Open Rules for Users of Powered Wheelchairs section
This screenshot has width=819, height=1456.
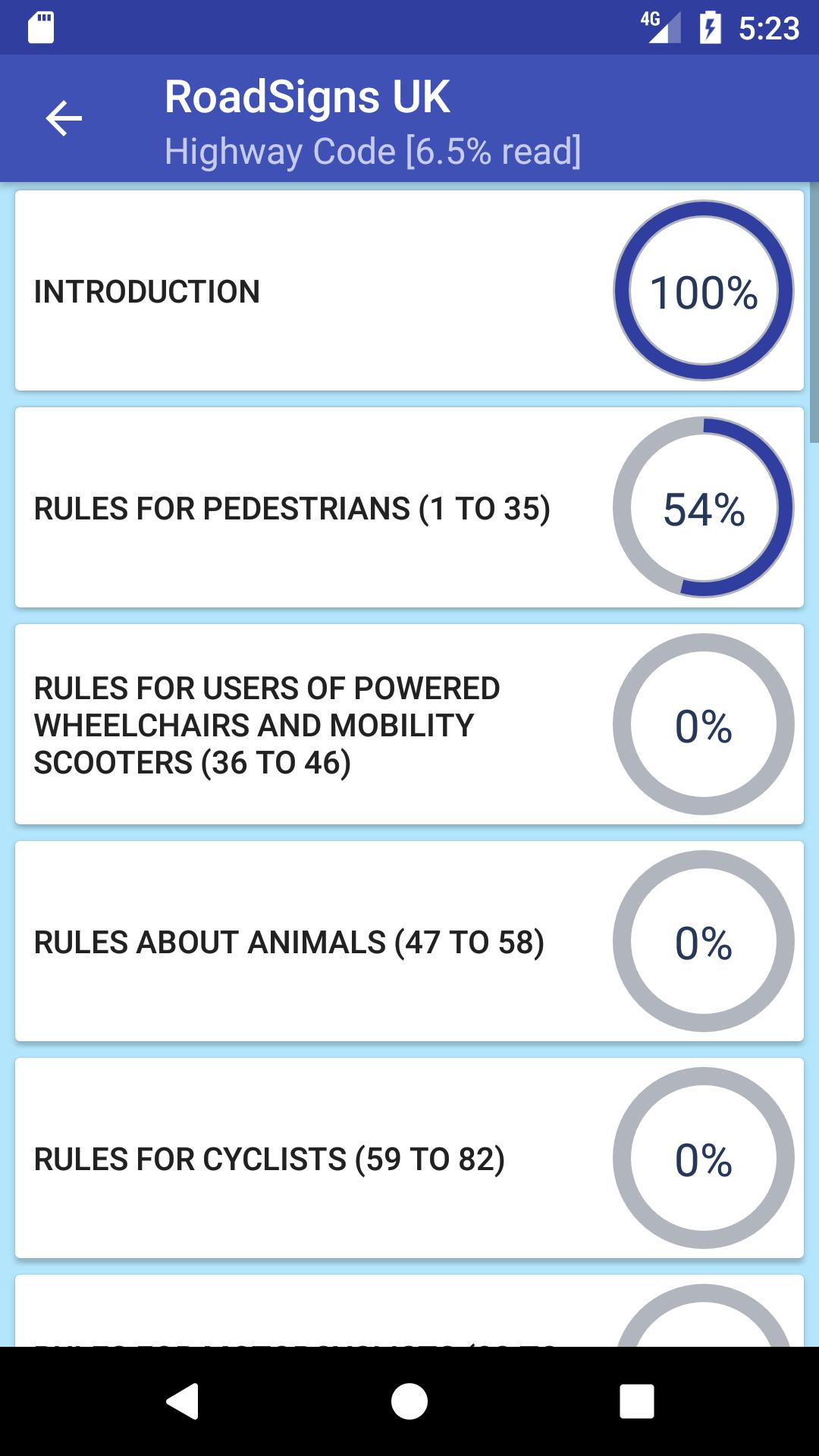[x=409, y=724]
